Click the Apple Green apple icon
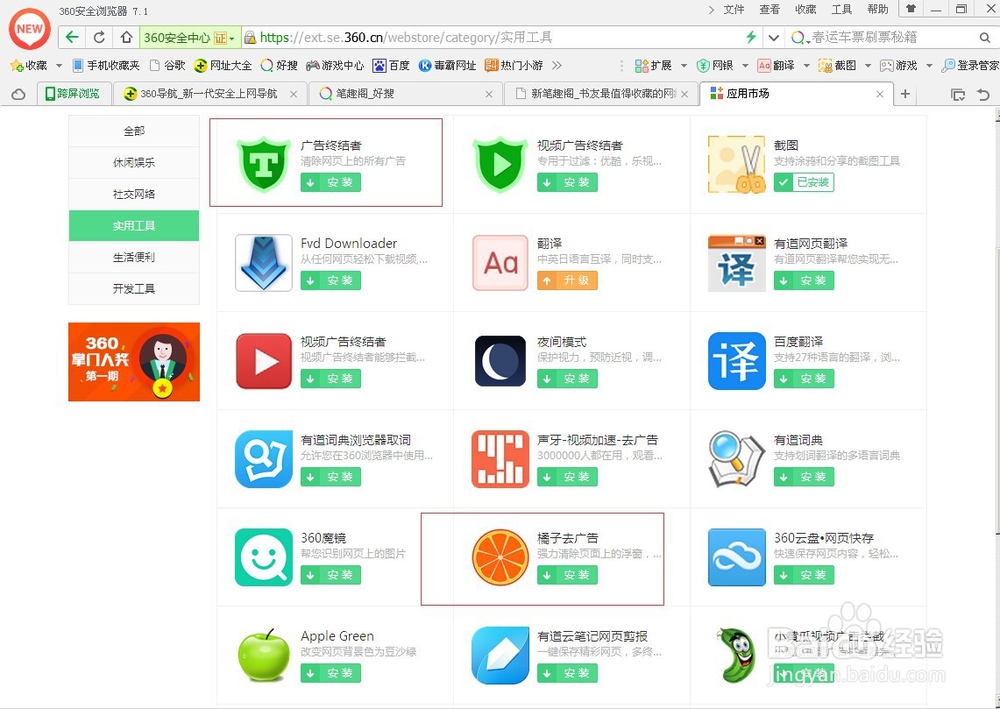The height and width of the screenshot is (709, 1000). pyautogui.click(x=263, y=655)
